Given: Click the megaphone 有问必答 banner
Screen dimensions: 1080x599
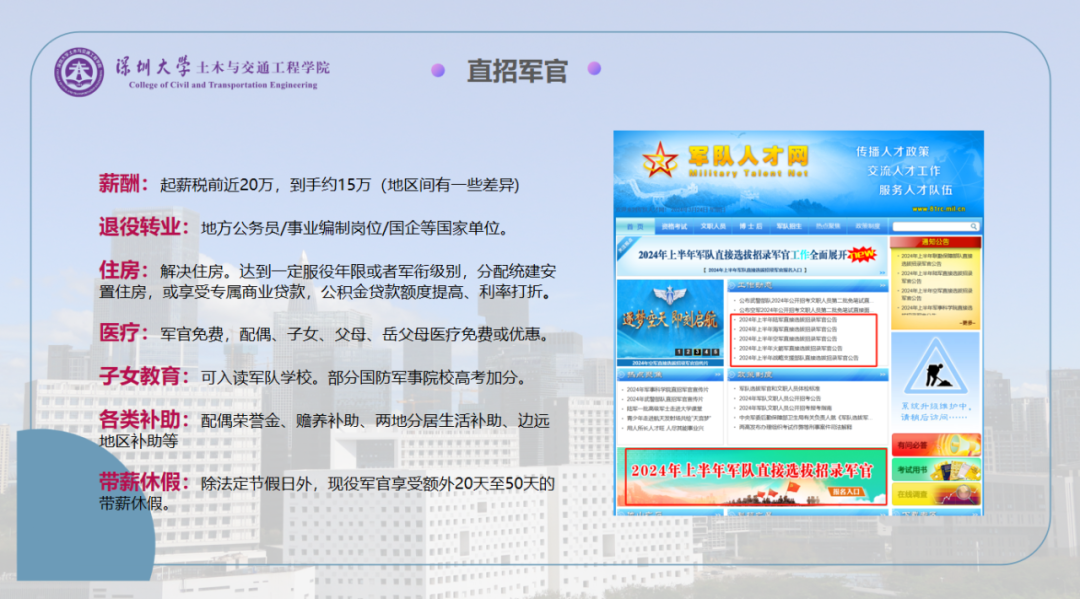Looking at the screenshot, I should [x=935, y=445].
